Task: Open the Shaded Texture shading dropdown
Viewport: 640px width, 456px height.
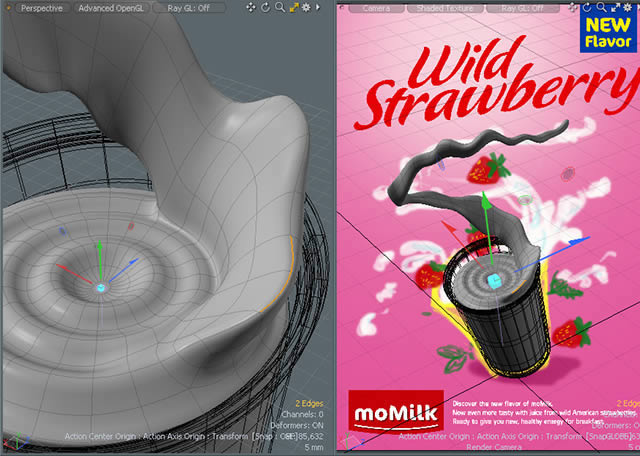Action: 445,8
